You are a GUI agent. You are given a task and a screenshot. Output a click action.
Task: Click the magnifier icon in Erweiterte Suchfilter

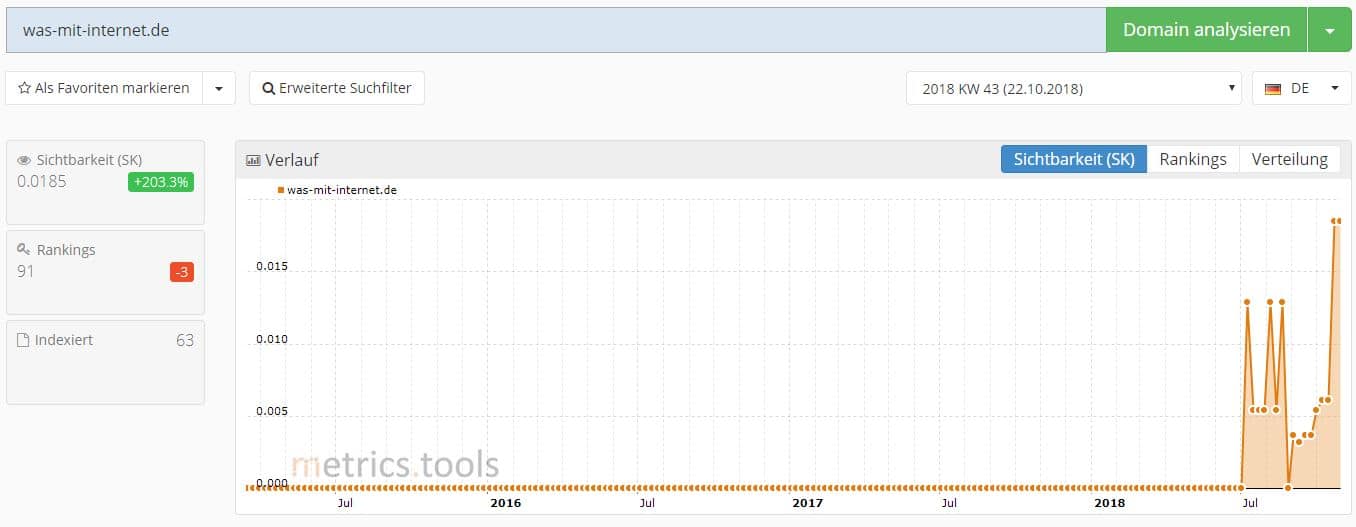(x=268, y=88)
